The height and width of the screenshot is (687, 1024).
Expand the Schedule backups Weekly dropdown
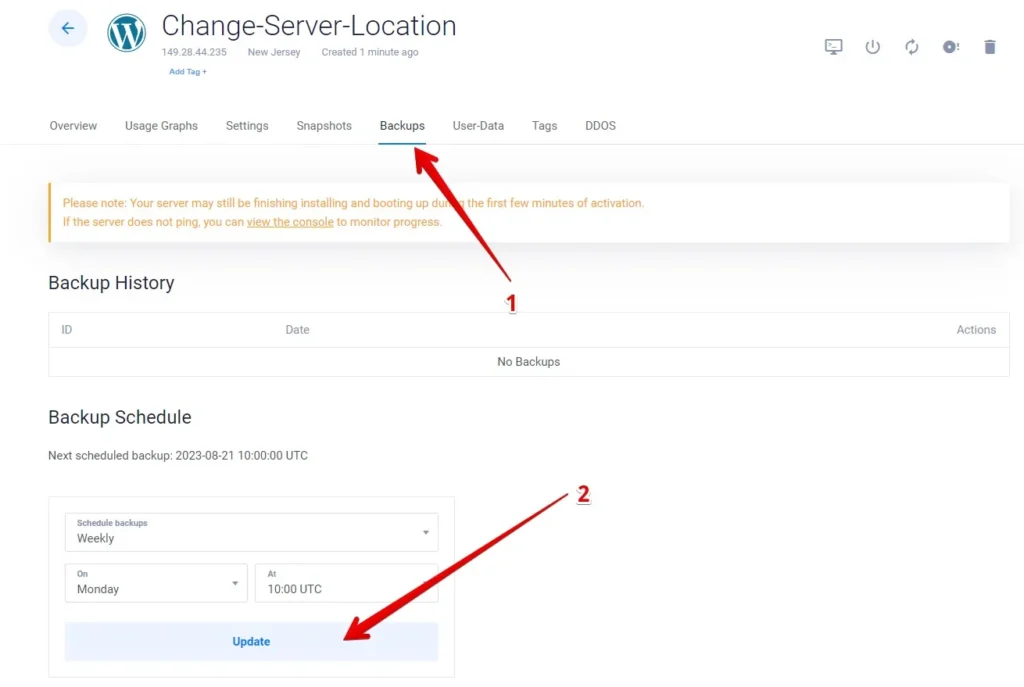[x=251, y=532]
